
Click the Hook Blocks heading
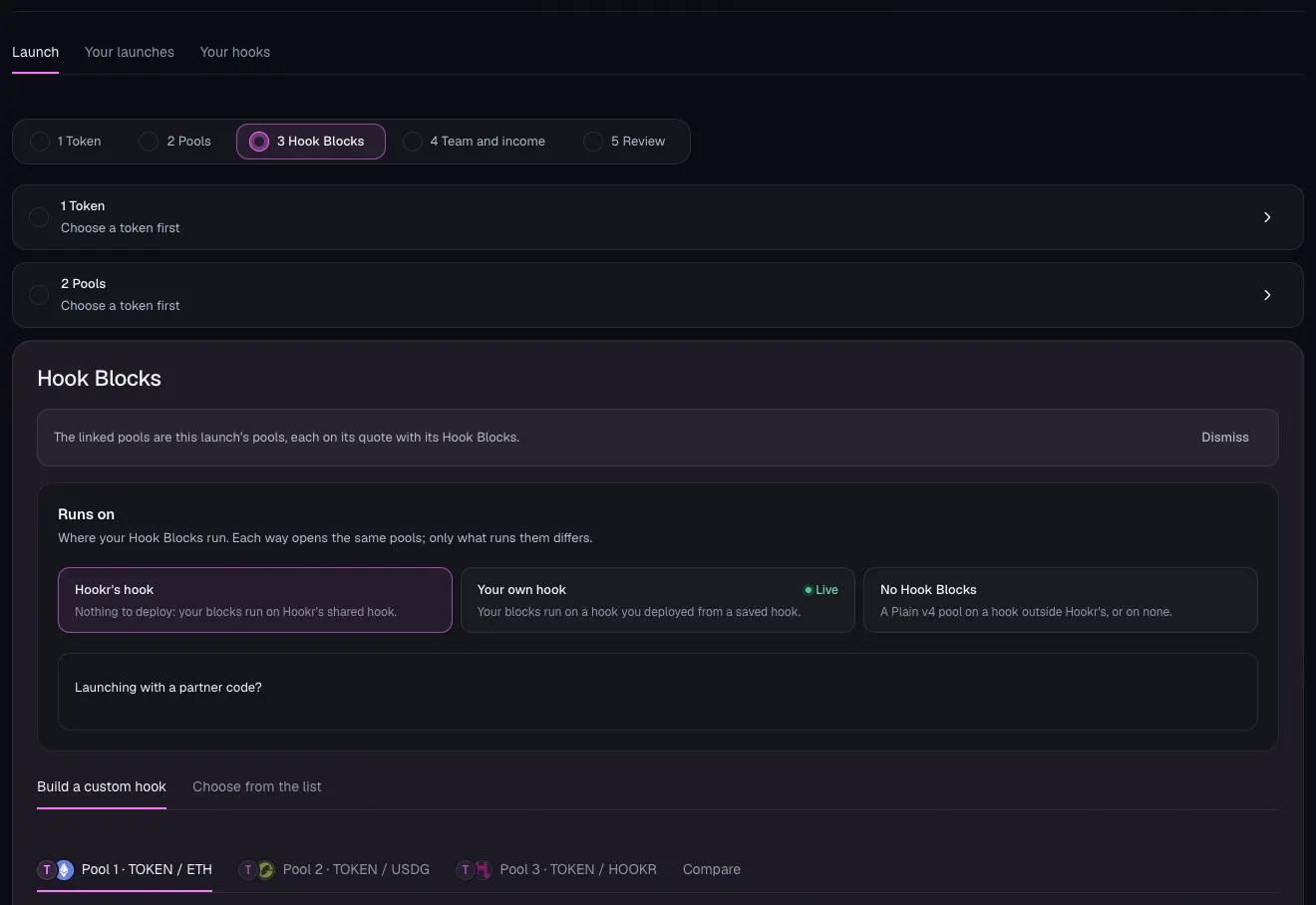coord(99,379)
